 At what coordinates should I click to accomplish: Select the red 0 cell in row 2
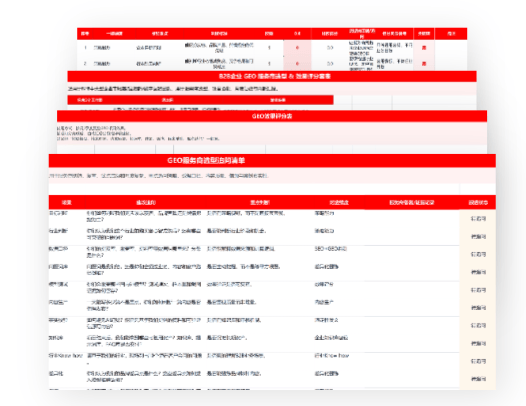tap(297, 63)
